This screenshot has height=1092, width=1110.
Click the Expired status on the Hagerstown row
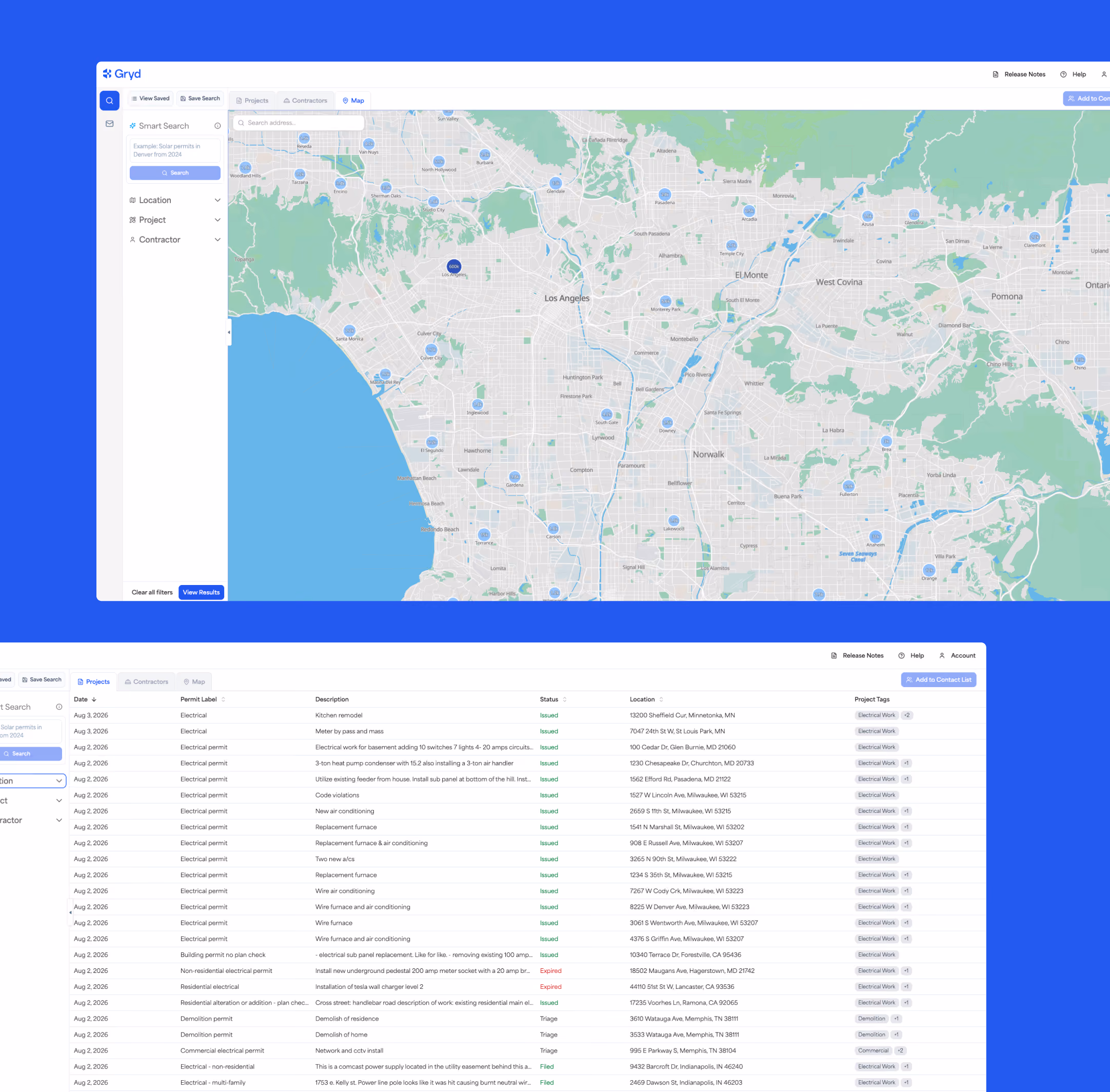550,970
